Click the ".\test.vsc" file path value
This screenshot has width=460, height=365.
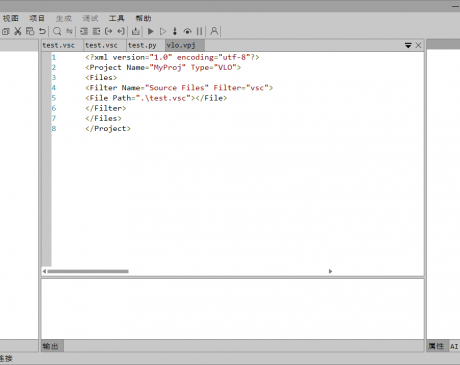tap(163, 98)
